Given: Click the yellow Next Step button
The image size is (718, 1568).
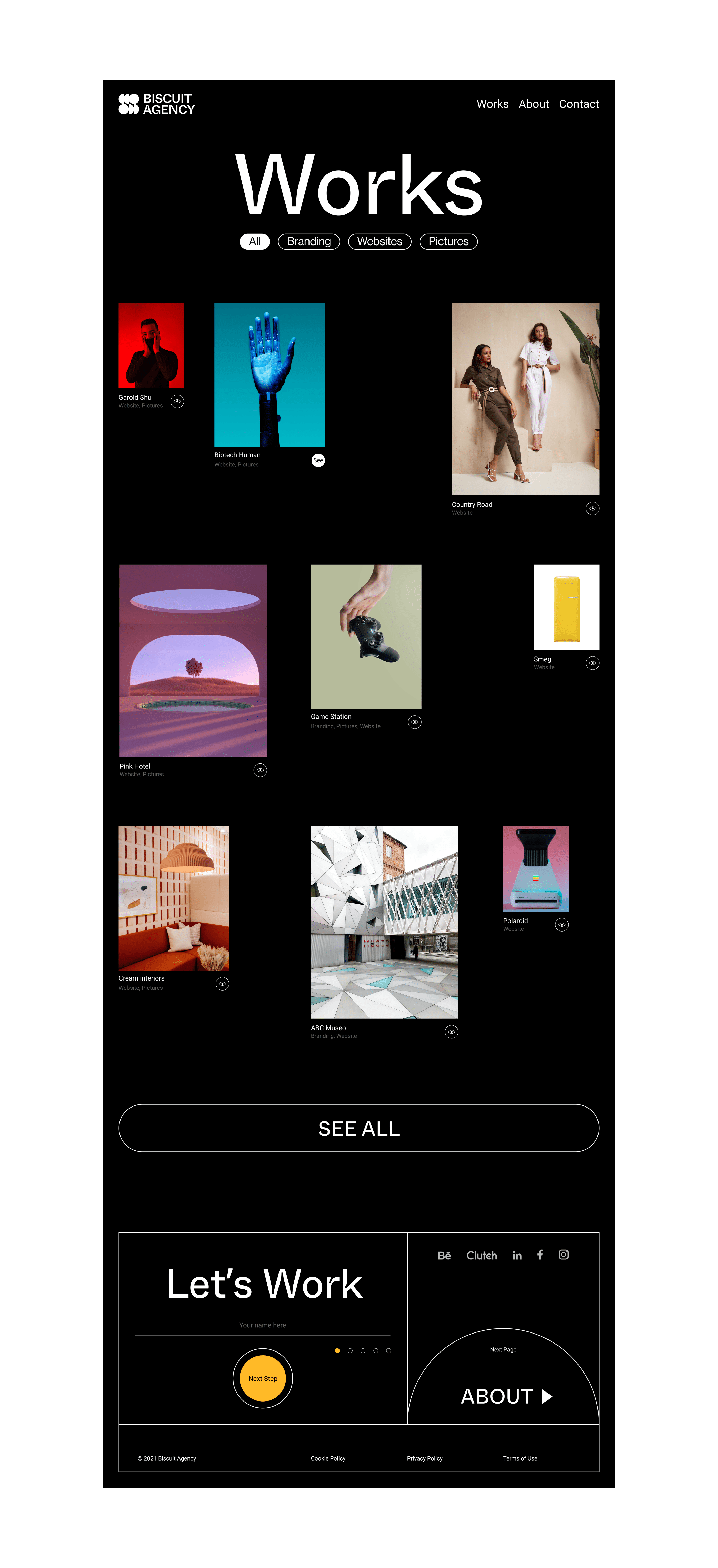Looking at the screenshot, I should click(263, 1379).
